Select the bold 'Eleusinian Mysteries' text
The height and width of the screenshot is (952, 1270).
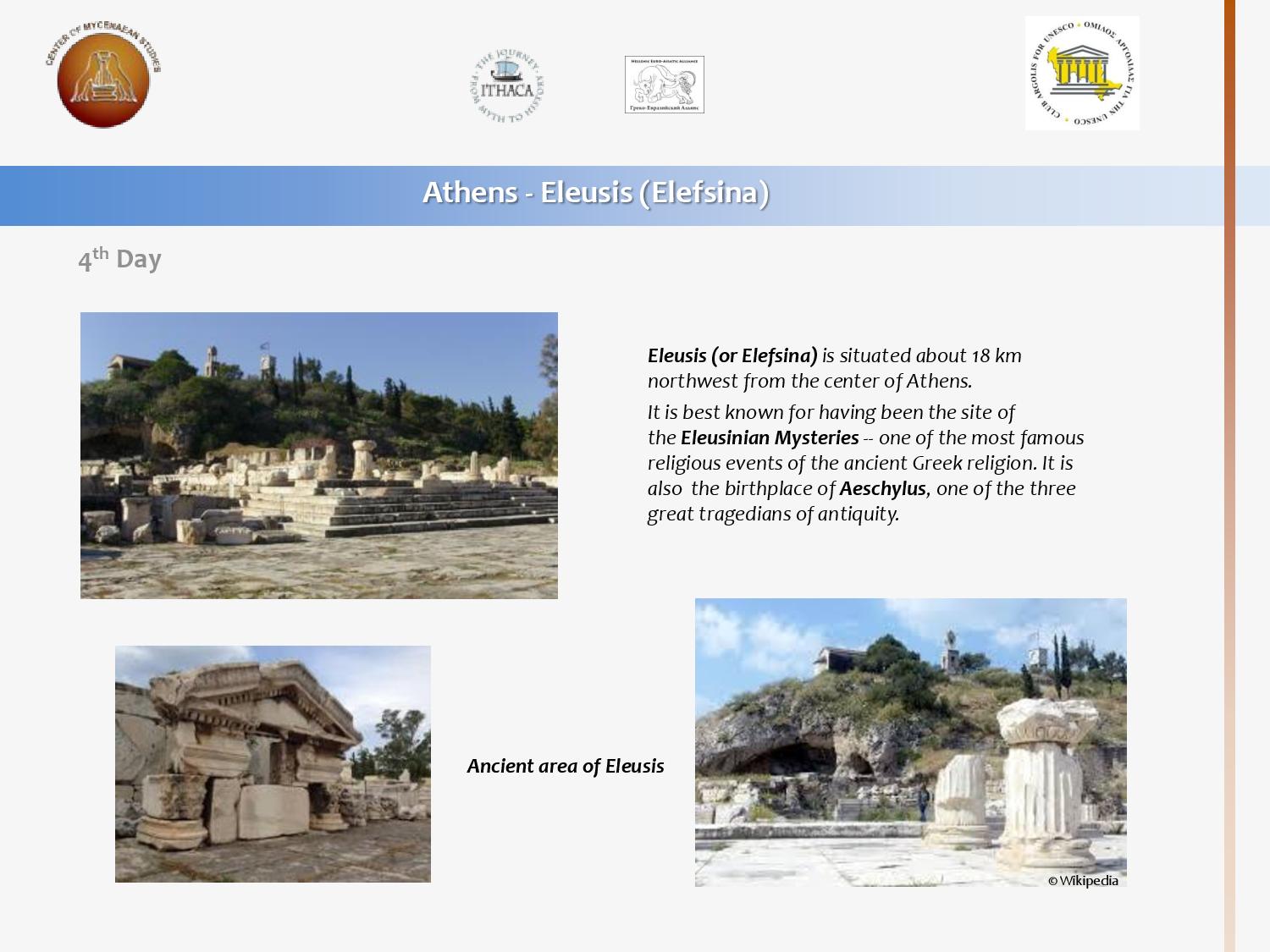[x=769, y=437]
